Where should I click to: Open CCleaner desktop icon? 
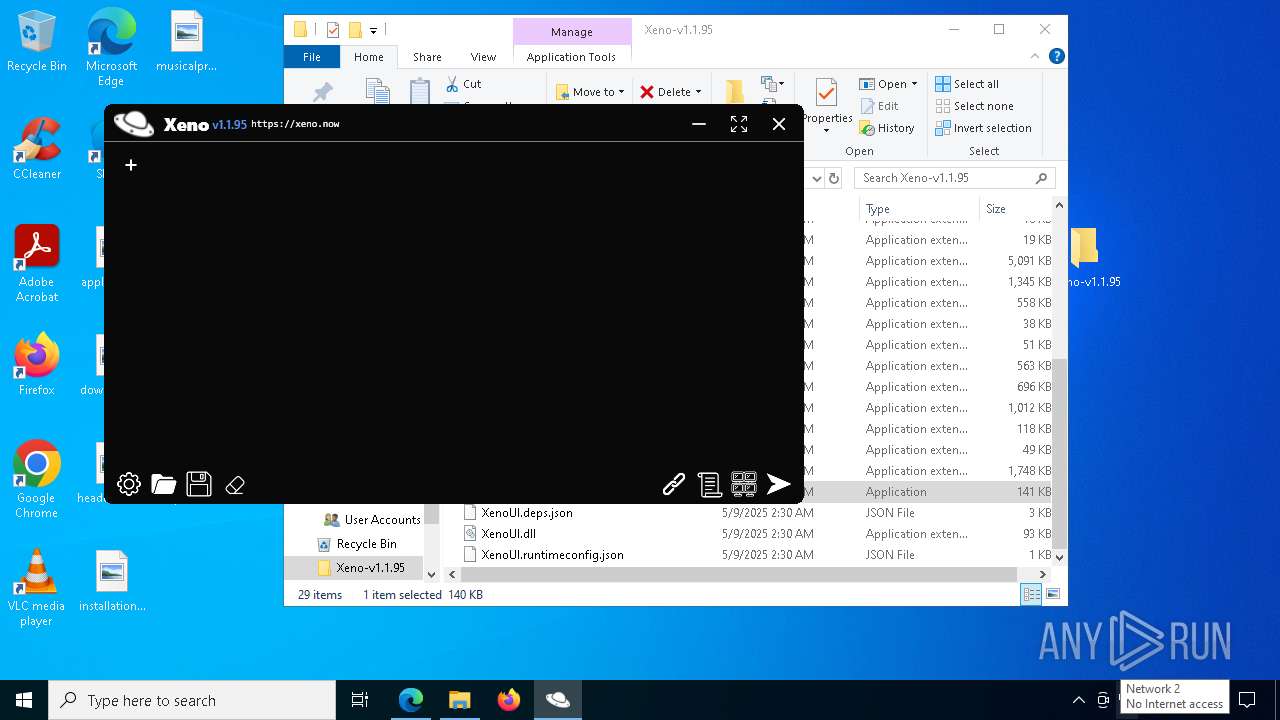pos(37,150)
